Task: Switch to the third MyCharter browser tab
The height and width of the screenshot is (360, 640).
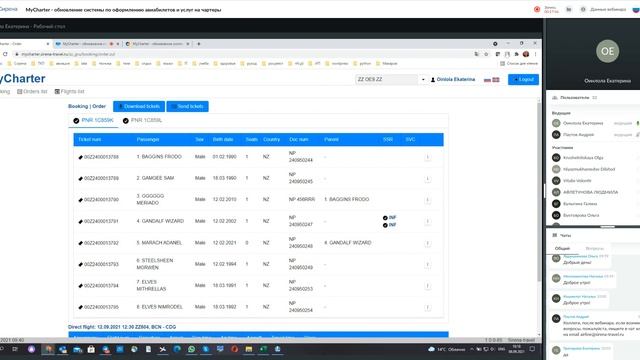Action: 157,44
